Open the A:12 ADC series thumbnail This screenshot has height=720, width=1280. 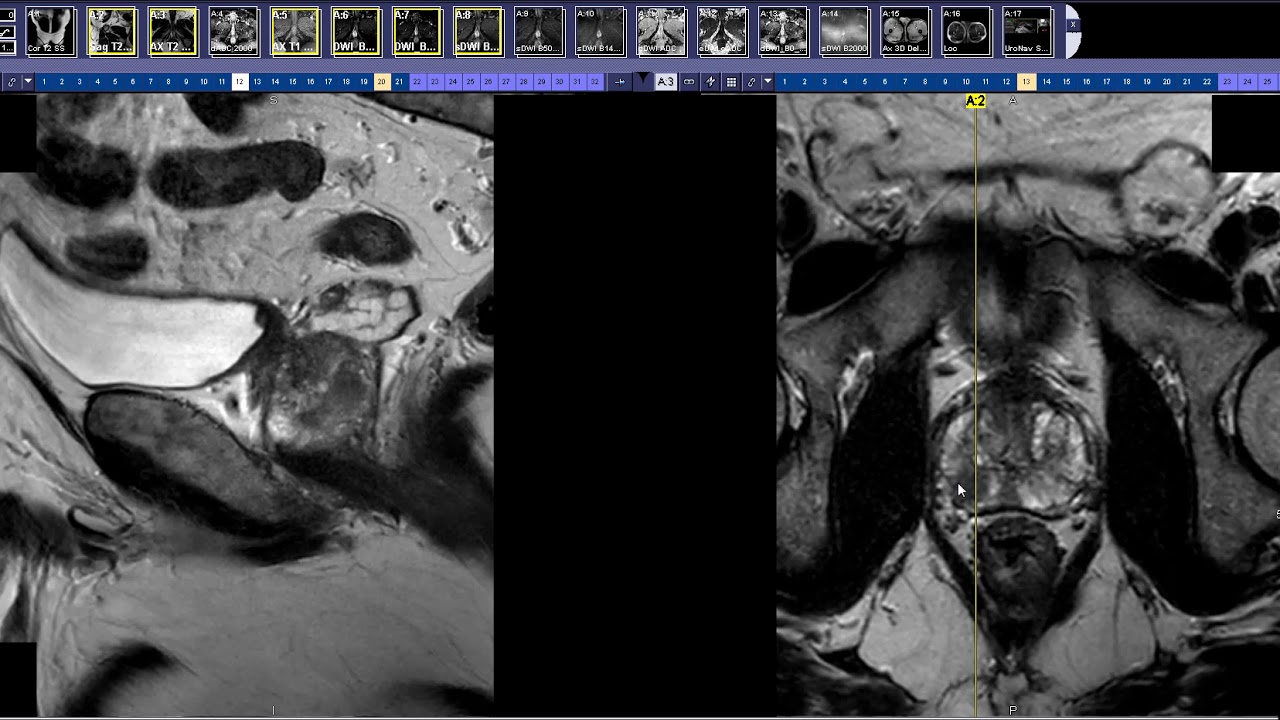(x=721, y=31)
